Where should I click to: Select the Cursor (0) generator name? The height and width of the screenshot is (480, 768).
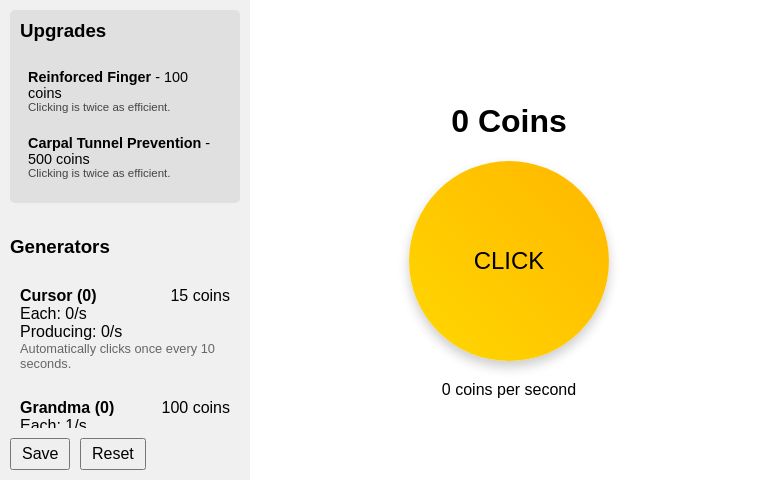pos(58,296)
